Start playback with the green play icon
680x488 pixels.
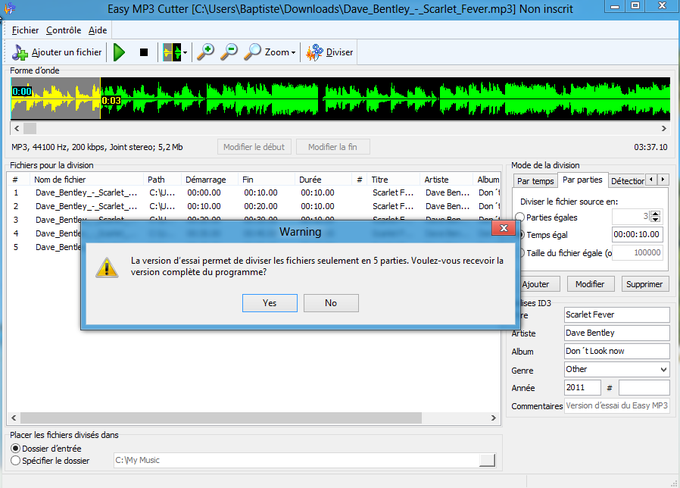pyautogui.click(x=119, y=52)
